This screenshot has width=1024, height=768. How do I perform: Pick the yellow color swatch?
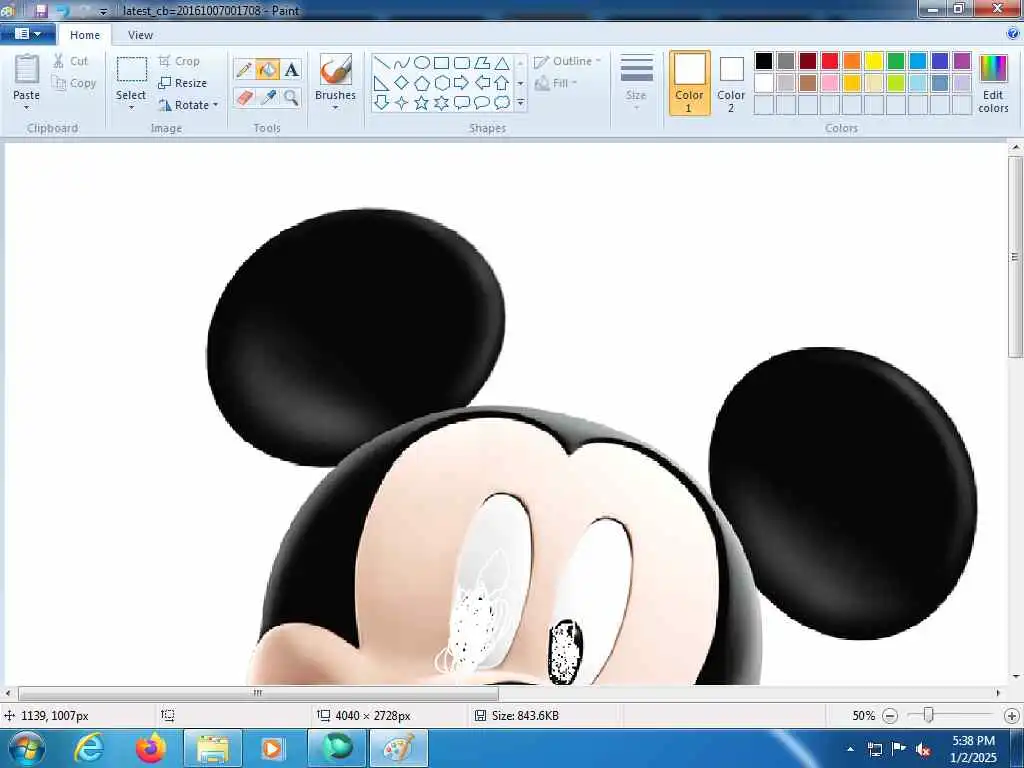(874, 61)
